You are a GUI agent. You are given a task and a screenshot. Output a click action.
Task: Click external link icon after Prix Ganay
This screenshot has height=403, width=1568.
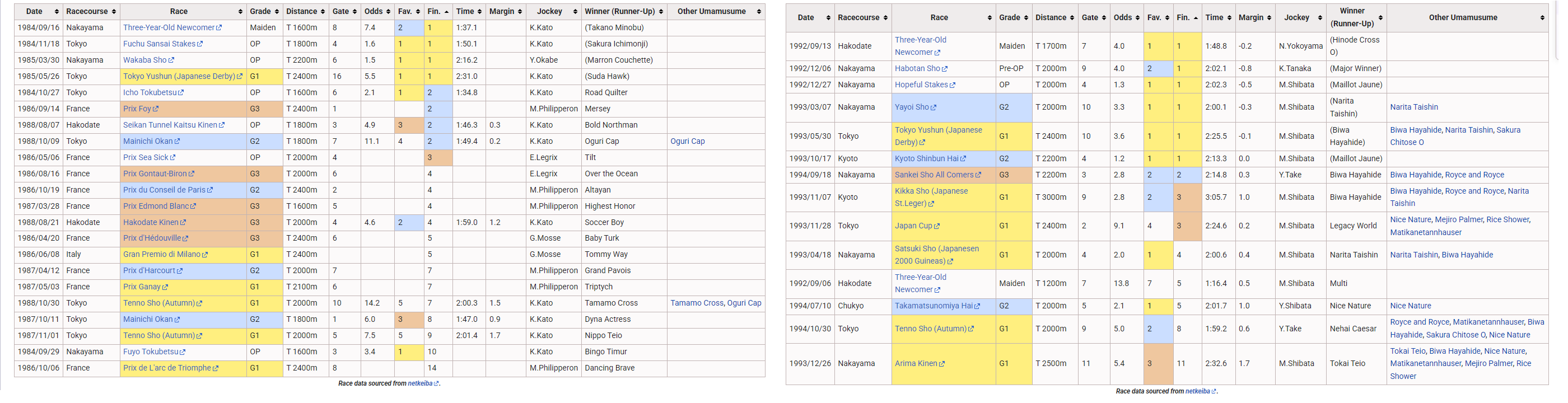pyautogui.click(x=166, y=287)
